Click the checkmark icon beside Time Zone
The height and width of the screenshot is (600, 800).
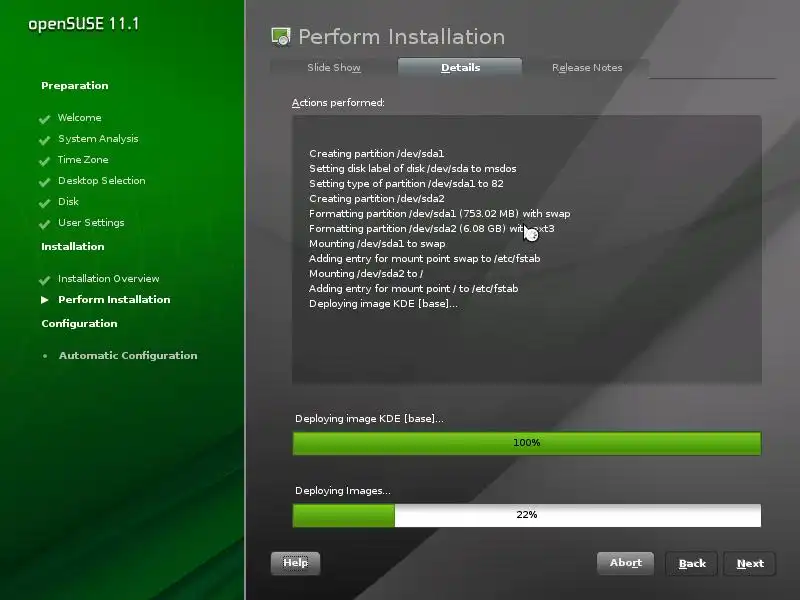pyautogui.click(x=45, y=161)
